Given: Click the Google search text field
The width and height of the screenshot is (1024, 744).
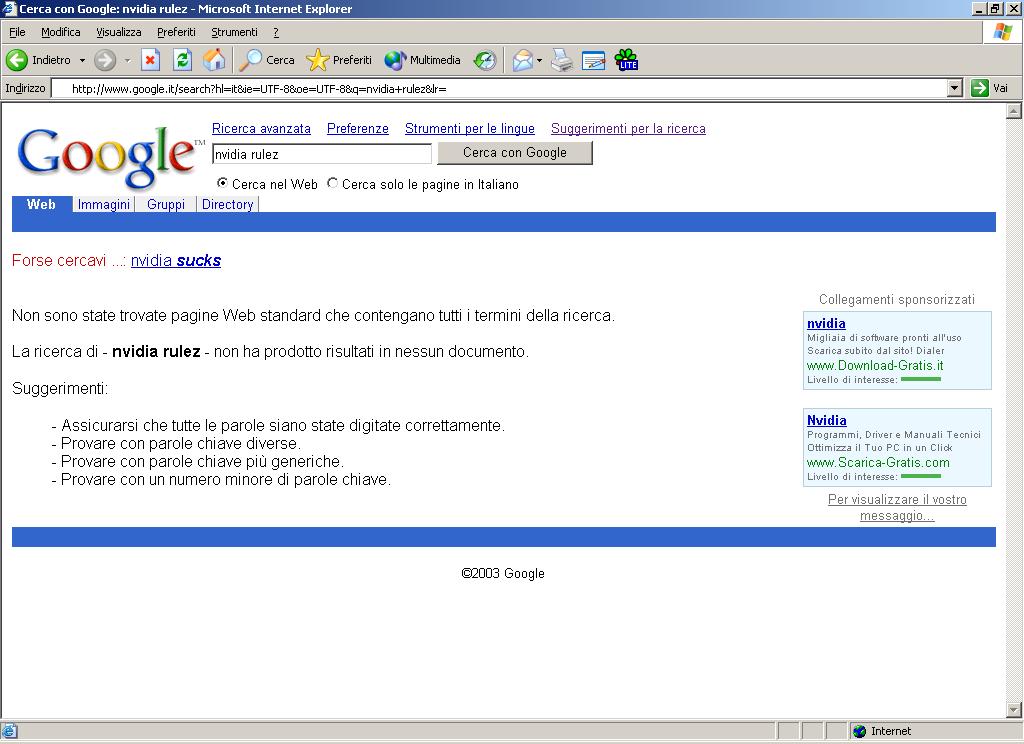Looking at the screenshot, I should (322, 154).
